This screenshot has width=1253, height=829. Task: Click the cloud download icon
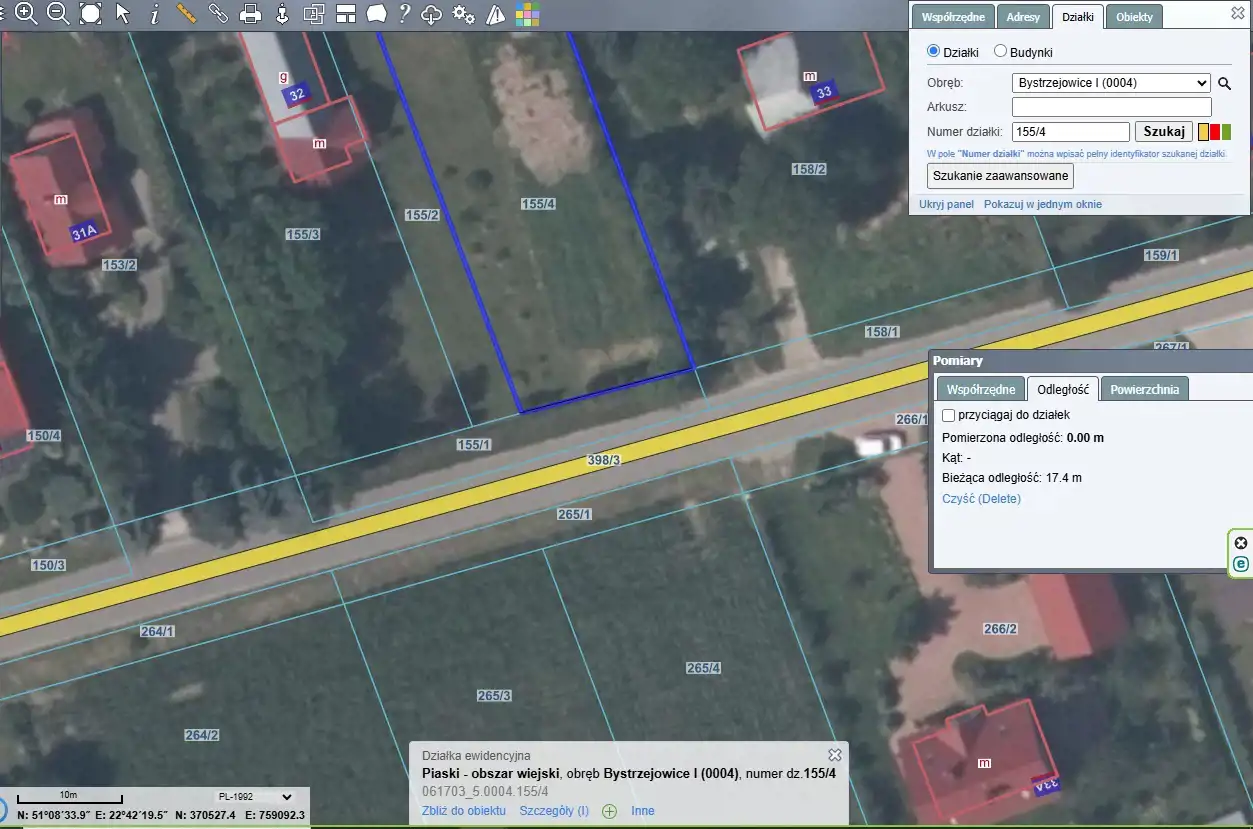tap(431, 14)
